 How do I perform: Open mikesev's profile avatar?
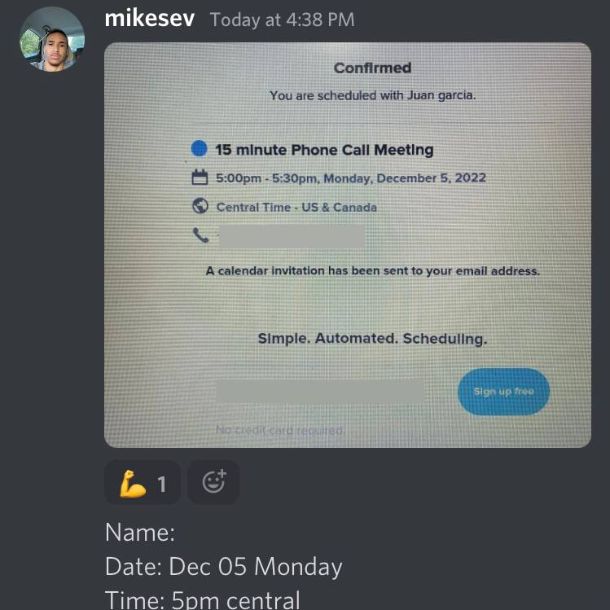coord(52,40)
